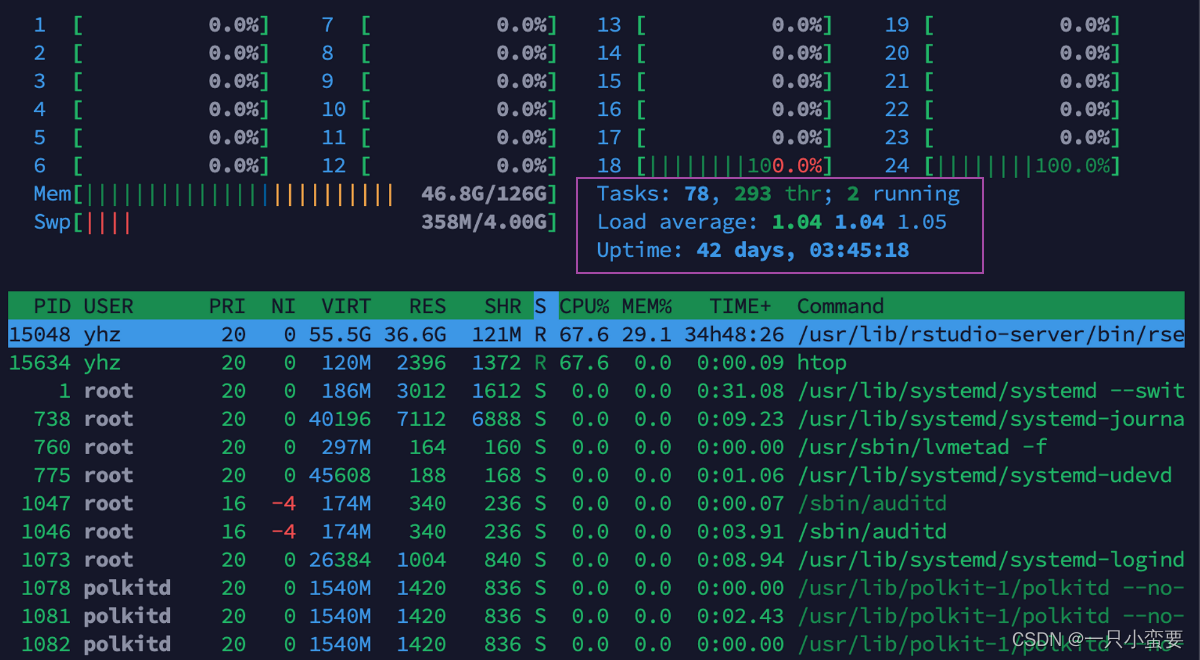Click the 358M/4.00G swap value
Viewport: 1200px width, 660px height.
point(484,222)
